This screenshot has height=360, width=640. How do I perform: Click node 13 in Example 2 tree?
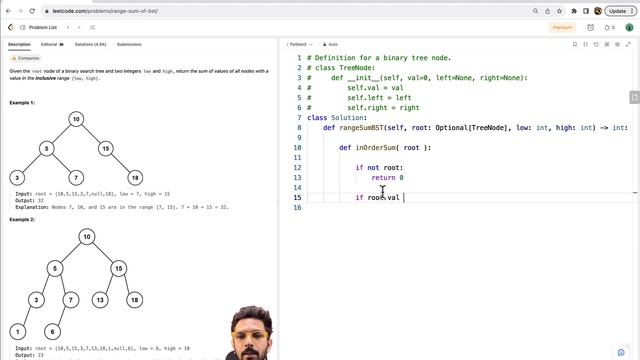pos(100,300)
